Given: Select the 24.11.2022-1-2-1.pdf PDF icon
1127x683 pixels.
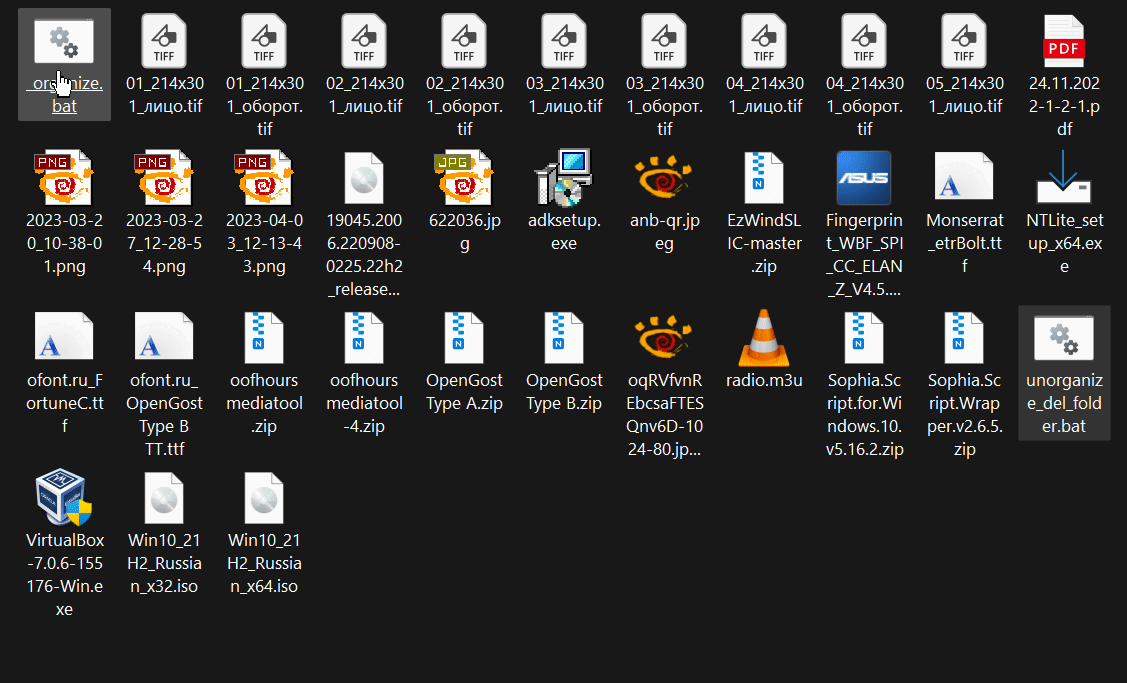Looking at the screenshot, I should coord(1064,42).
